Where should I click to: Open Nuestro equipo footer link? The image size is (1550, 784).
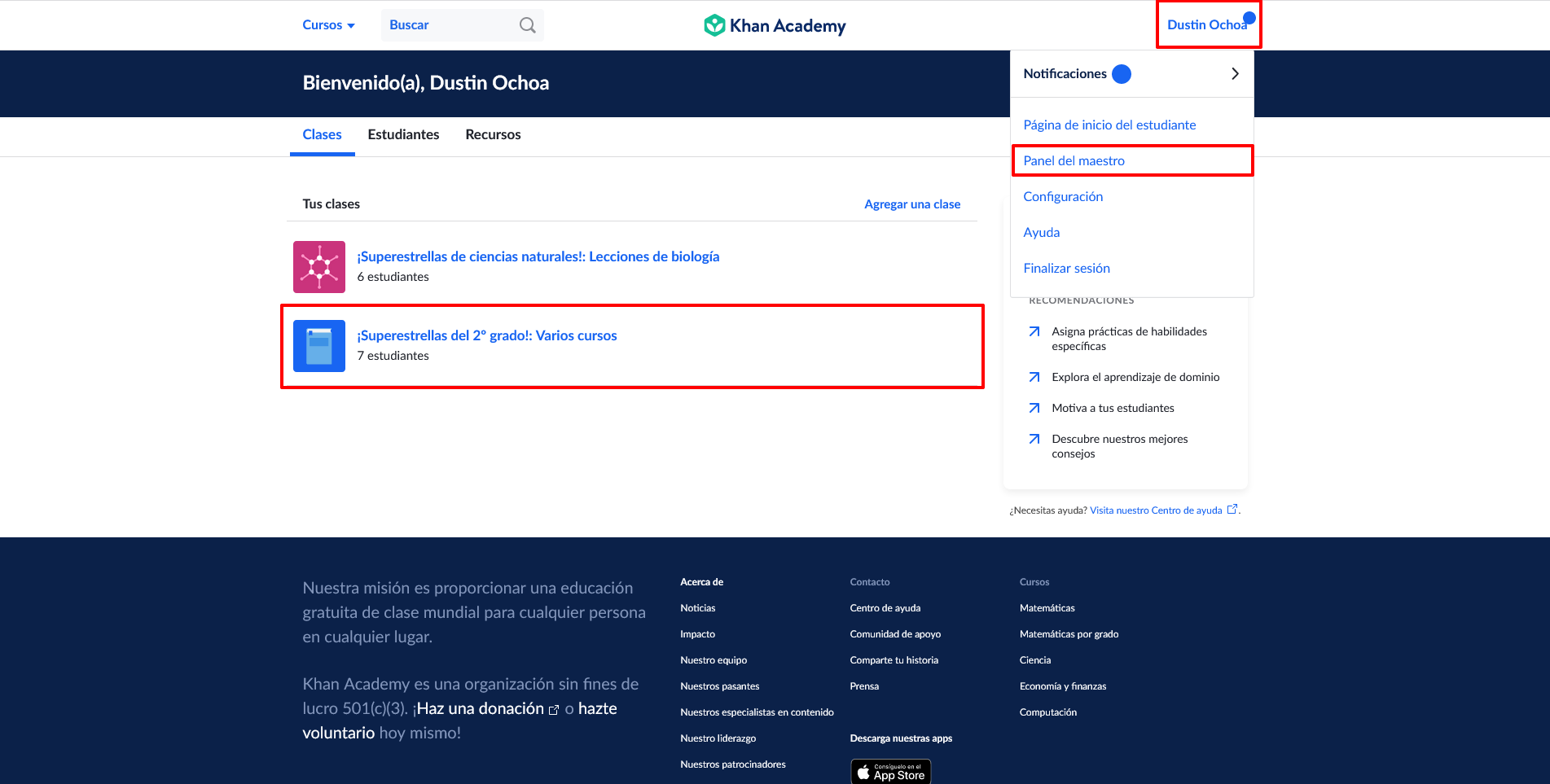(714, 660)
